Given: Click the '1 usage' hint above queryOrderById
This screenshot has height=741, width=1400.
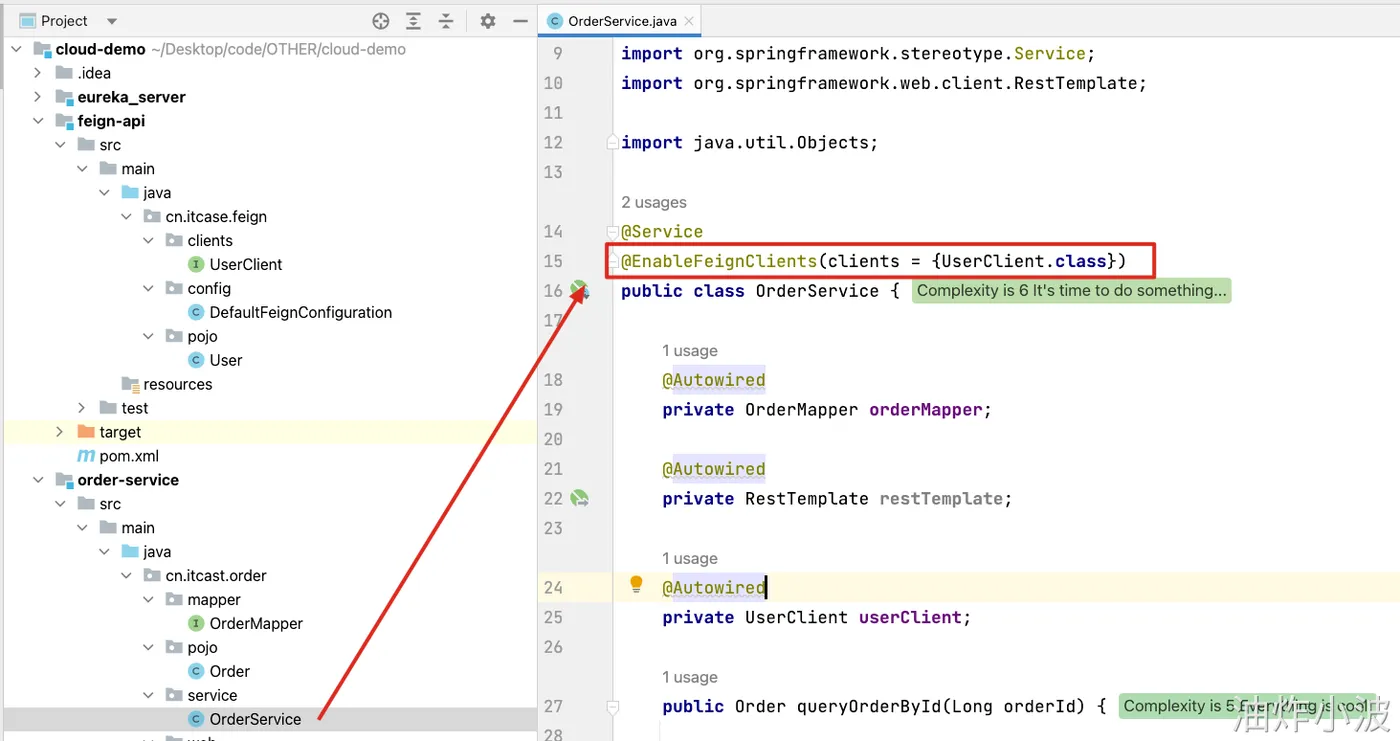Looking at the screenshot, I should click(690, 677).
